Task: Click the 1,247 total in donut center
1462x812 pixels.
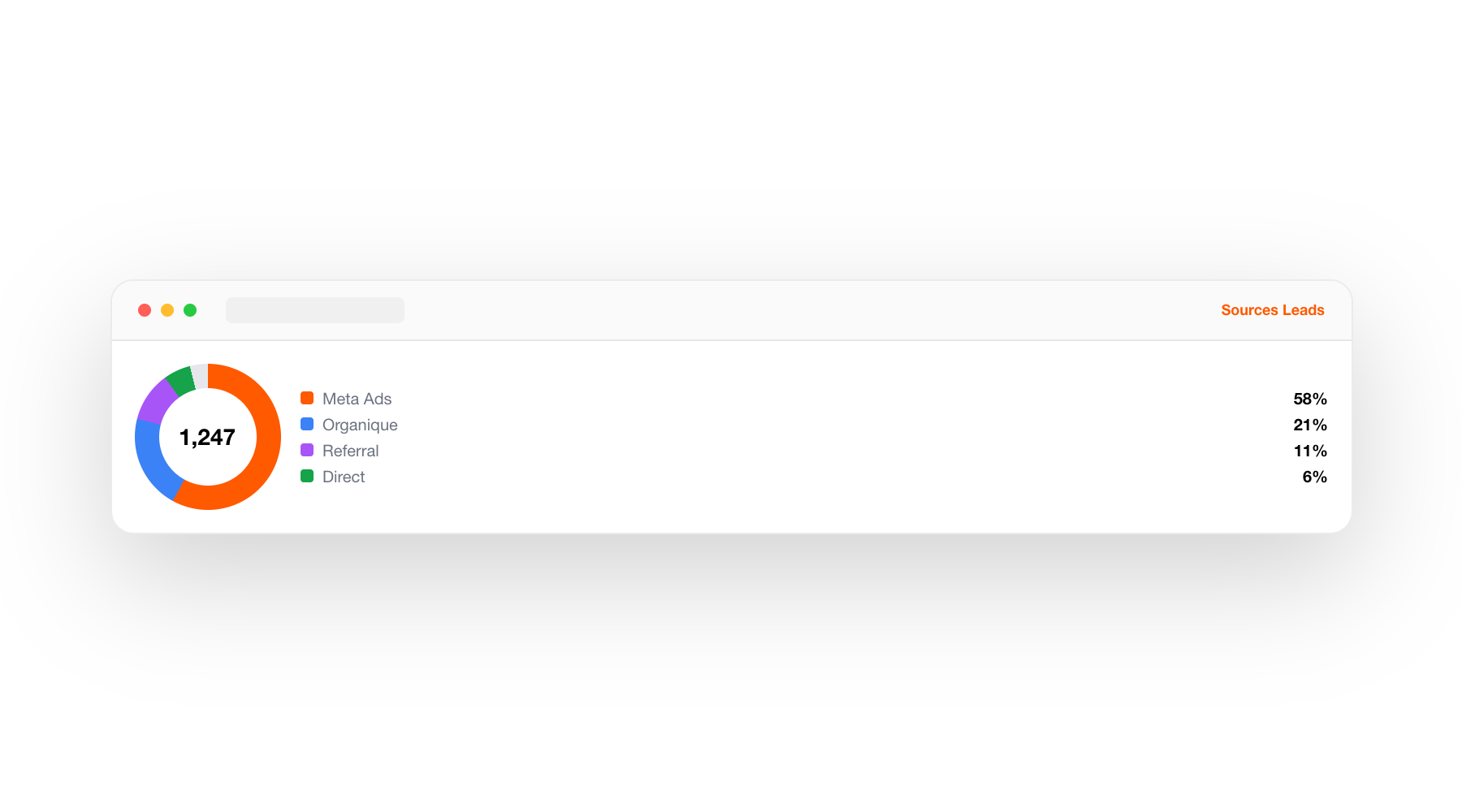Action: (x=207, y=438)
